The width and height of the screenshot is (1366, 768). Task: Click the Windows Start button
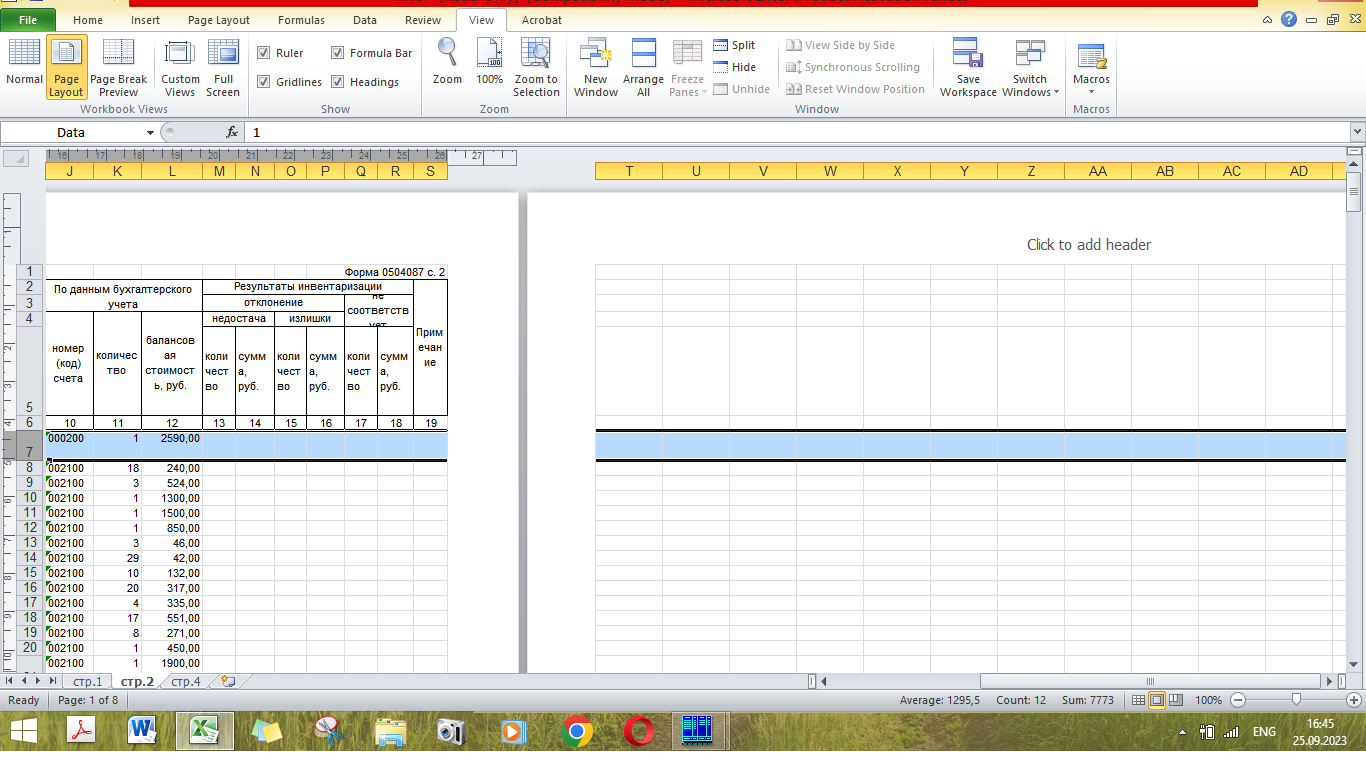tap(23, 731)
